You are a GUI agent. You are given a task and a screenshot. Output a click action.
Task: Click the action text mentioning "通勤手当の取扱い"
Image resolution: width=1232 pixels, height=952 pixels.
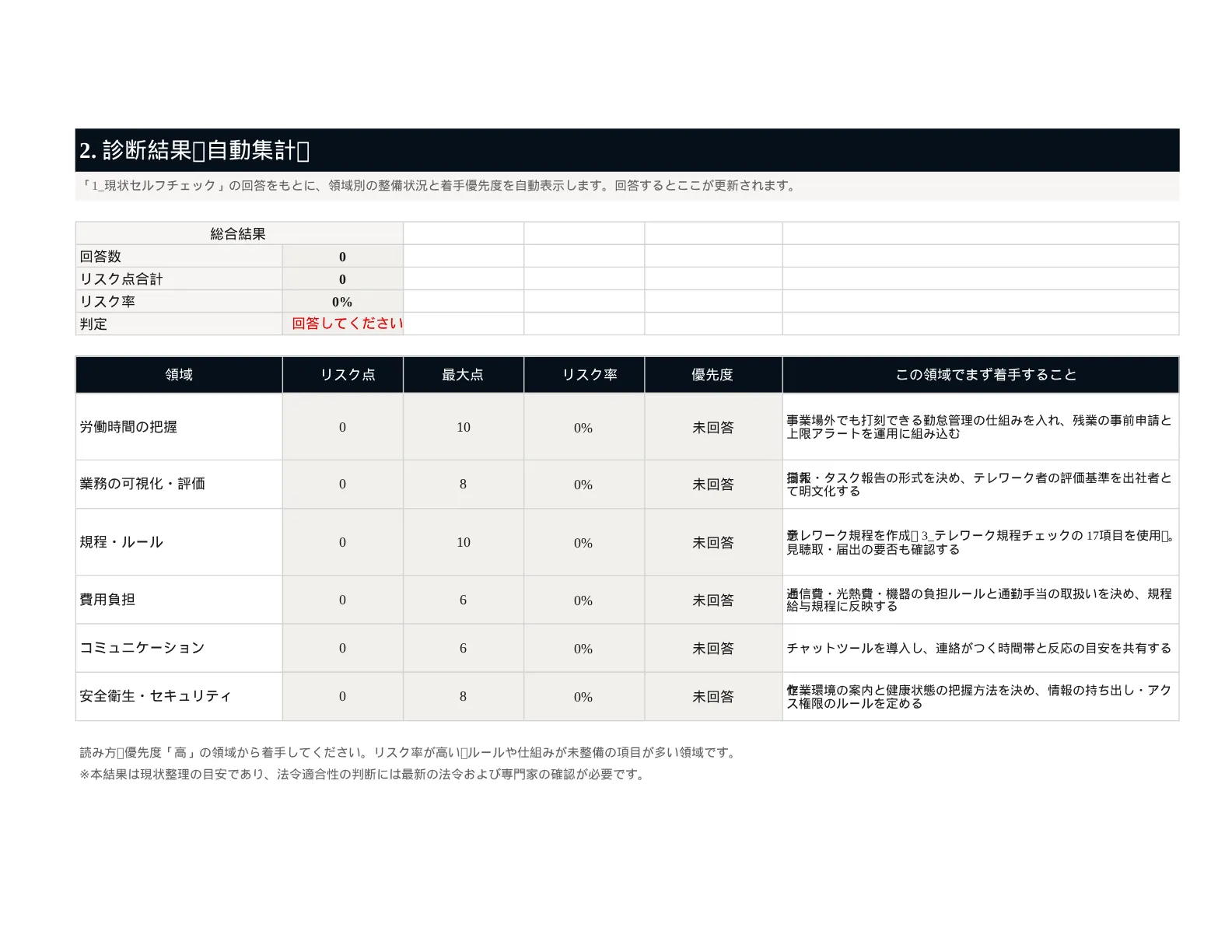[979, 600]
